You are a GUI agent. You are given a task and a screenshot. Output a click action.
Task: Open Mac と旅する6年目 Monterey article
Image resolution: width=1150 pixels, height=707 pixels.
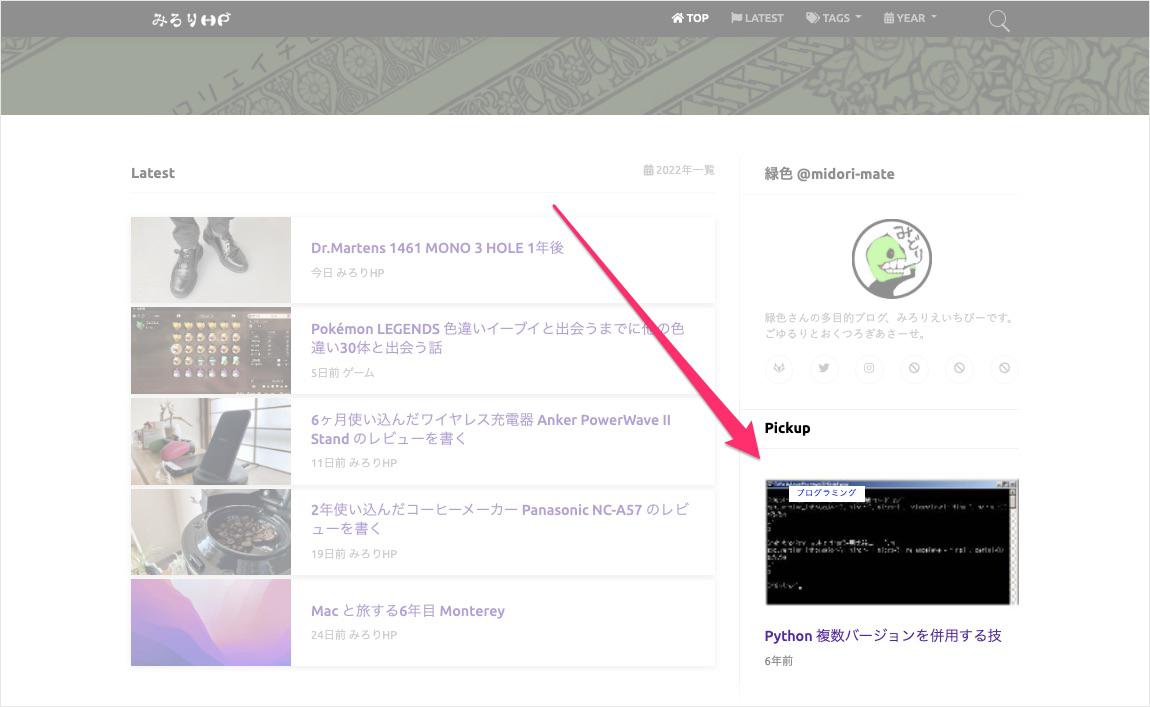408,611
